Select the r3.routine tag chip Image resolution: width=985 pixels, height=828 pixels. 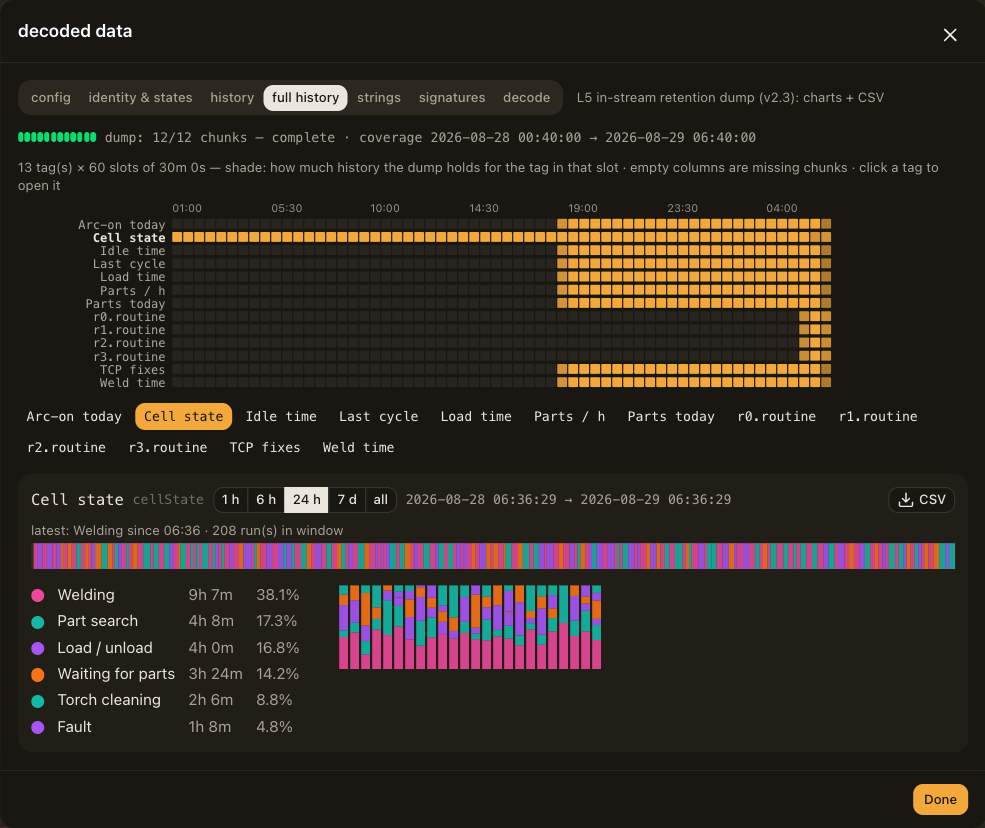click(x=168, y=447)
